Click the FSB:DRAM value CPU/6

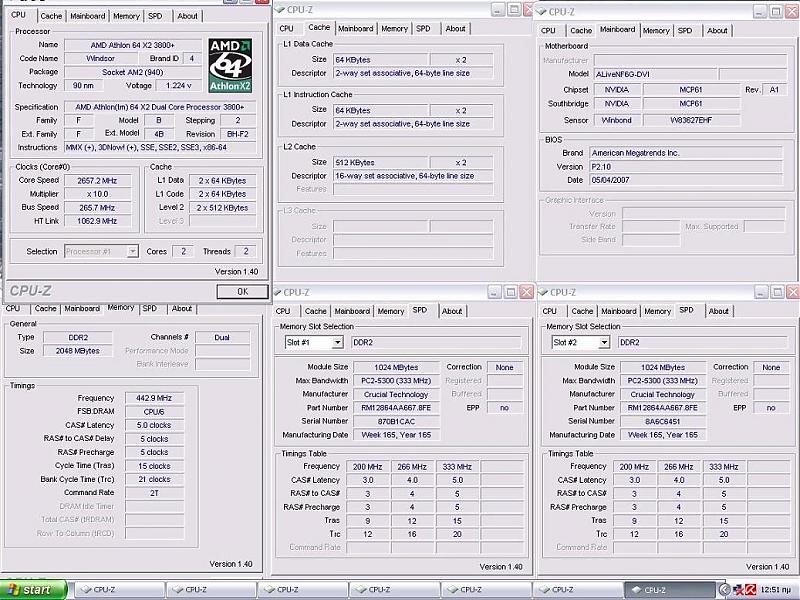click(x=154, y=411)
